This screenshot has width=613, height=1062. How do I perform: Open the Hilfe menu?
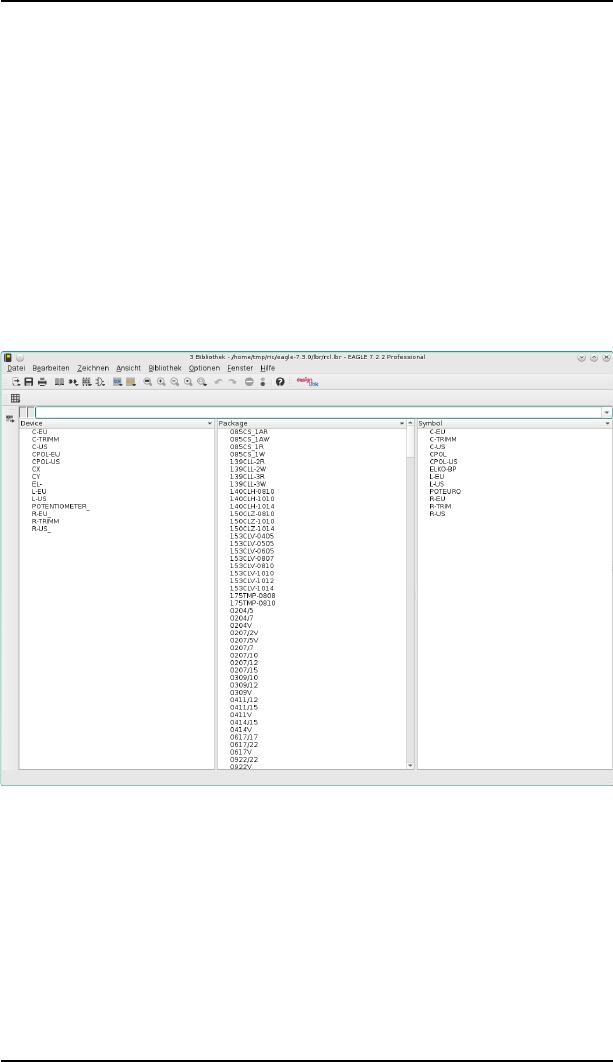268,368
